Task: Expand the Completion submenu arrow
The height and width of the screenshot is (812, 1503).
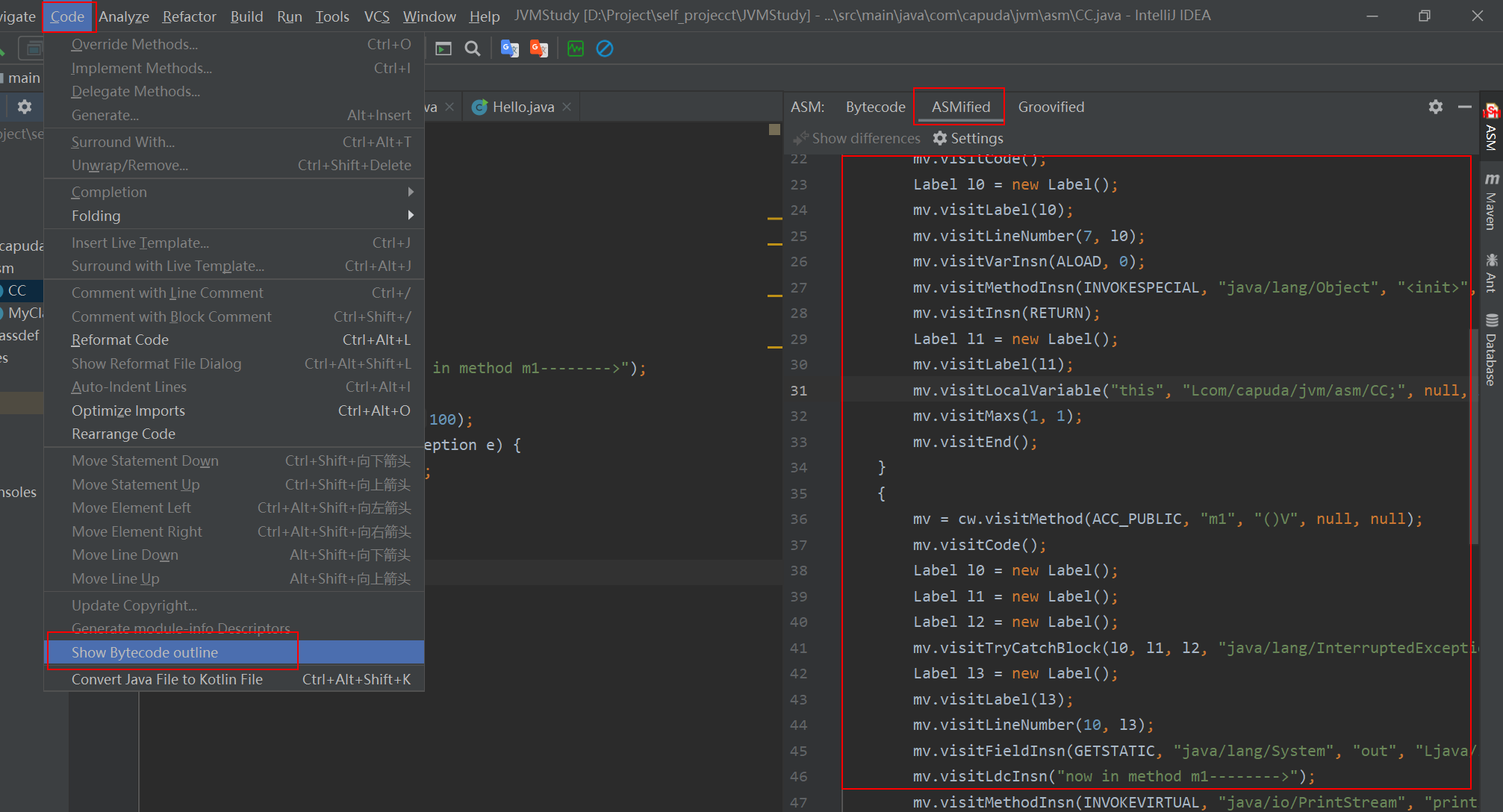Action: [411, 192]
